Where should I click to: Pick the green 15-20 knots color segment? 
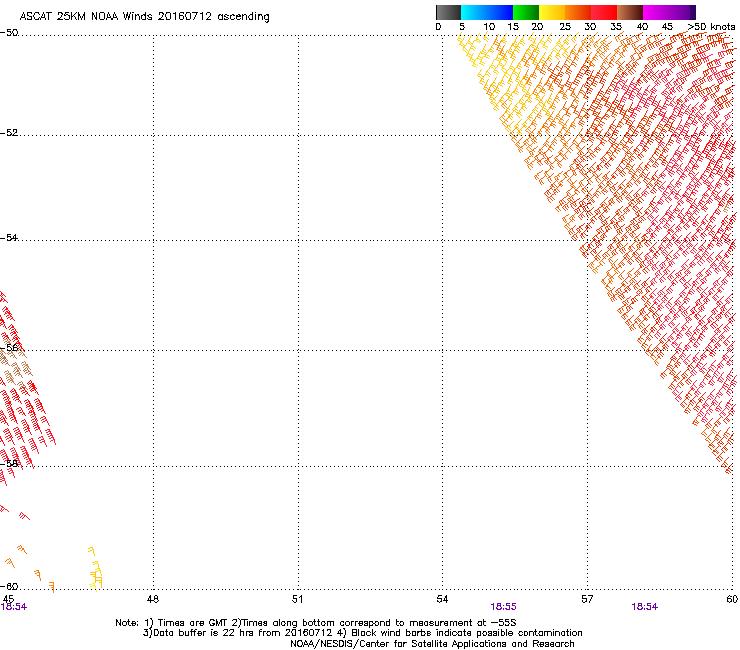pos(526,12)
